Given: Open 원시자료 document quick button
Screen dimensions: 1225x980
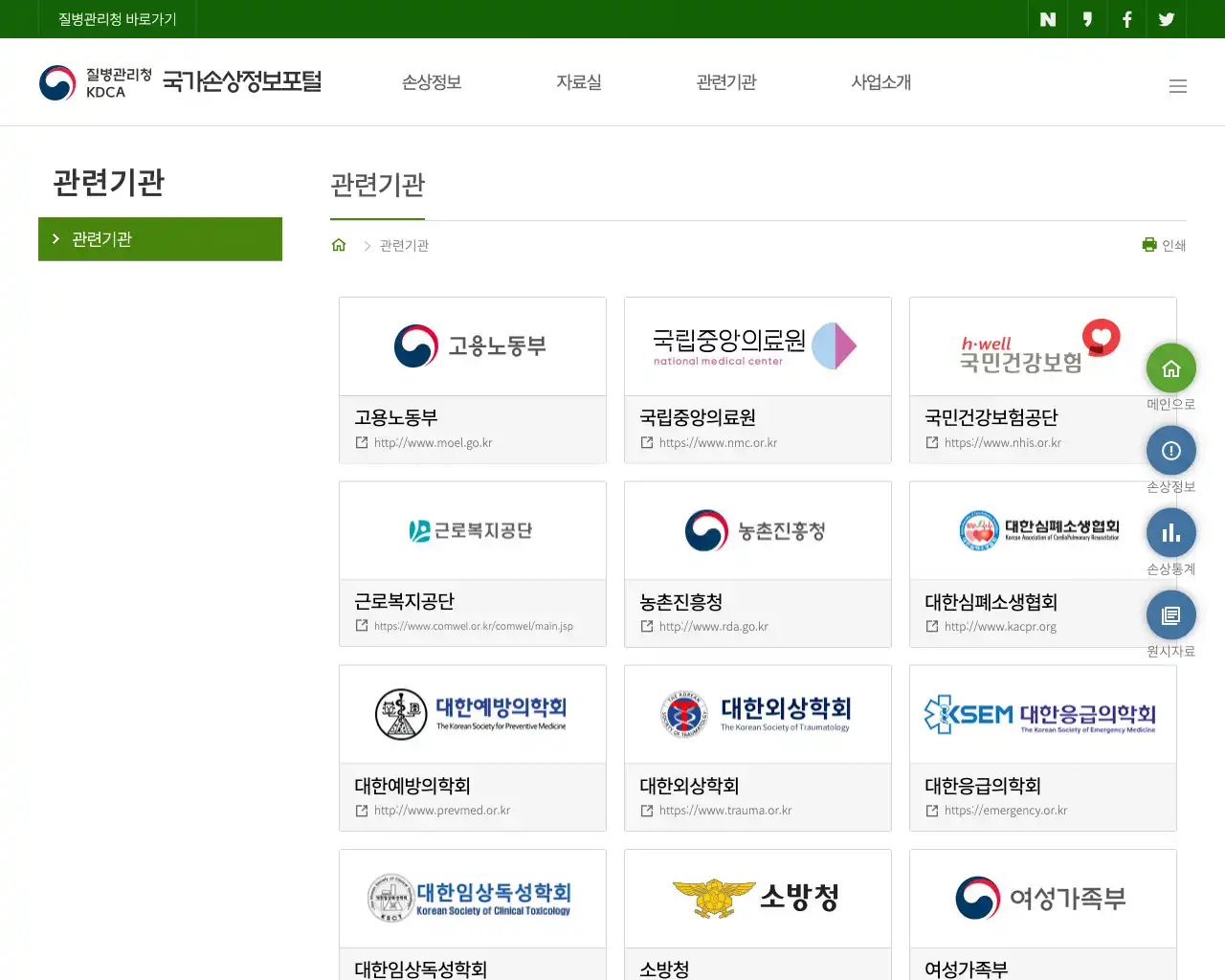Looking at the screenshot, I should (x=1171, y=615).
